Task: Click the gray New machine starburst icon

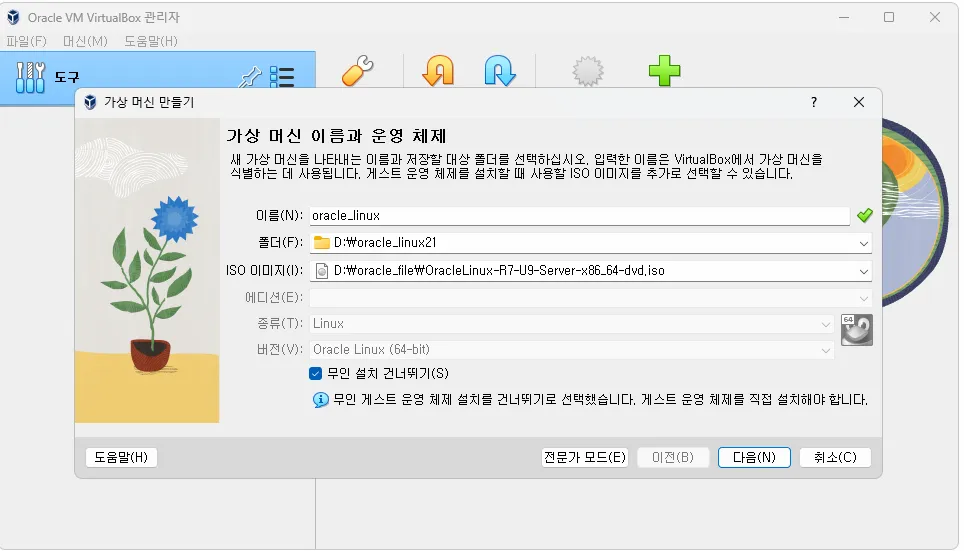Action: [588, 71]
